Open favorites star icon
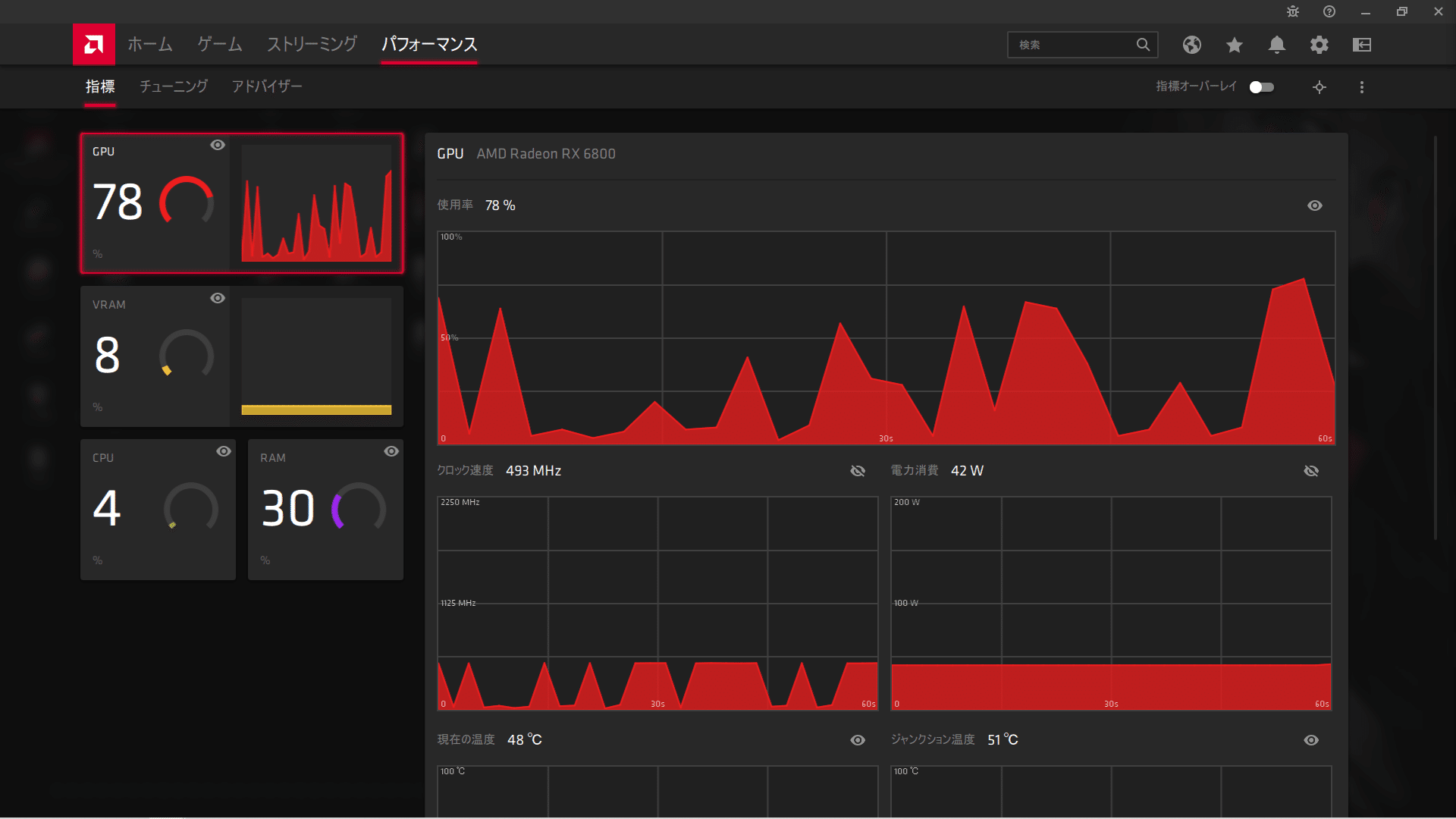This screenshot has width=1456, height=819. (1235, 45)
